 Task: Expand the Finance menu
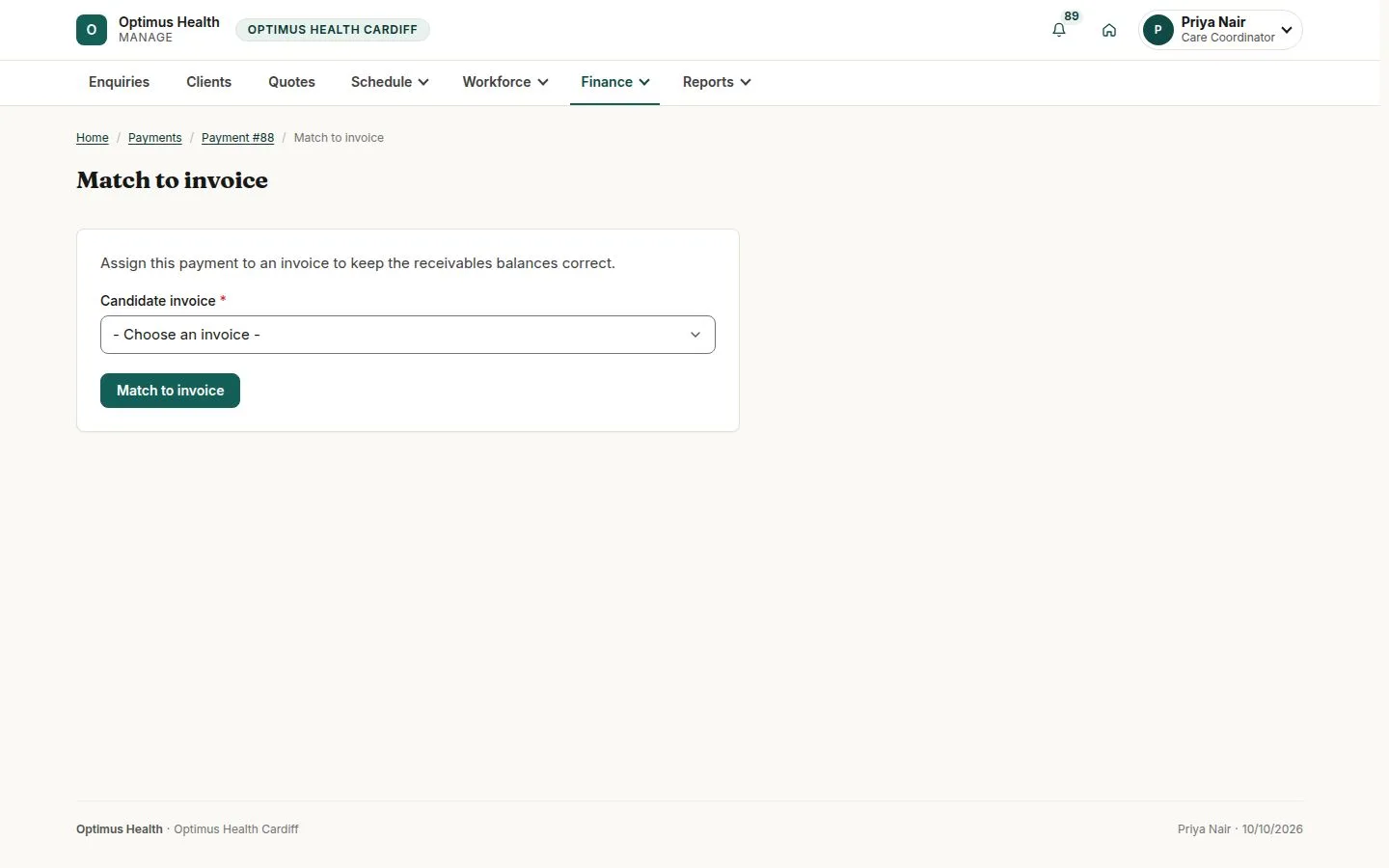pos(615,82)
